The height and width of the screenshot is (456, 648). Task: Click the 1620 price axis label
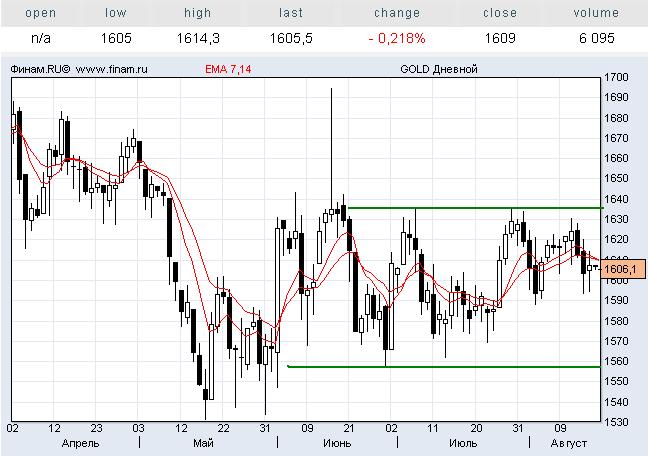[x=616, y=239]
